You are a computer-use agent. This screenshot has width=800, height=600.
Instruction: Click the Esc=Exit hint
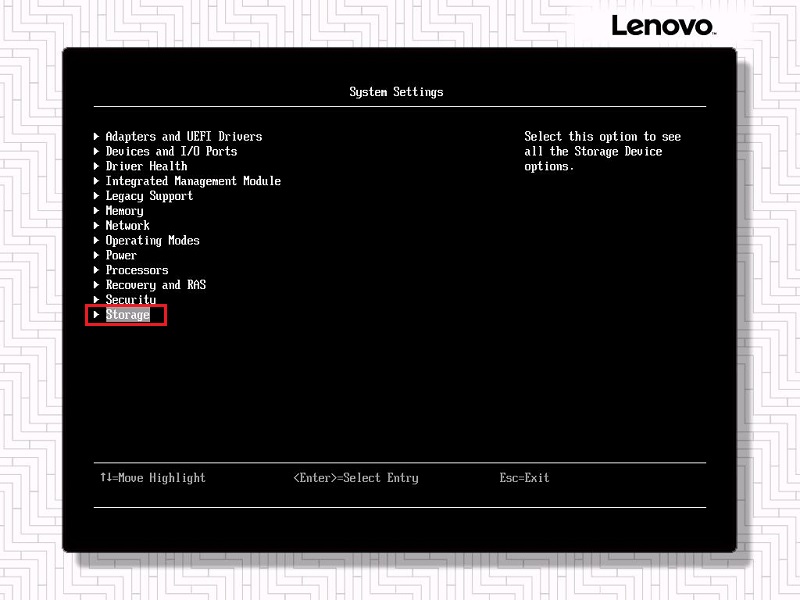524,478
